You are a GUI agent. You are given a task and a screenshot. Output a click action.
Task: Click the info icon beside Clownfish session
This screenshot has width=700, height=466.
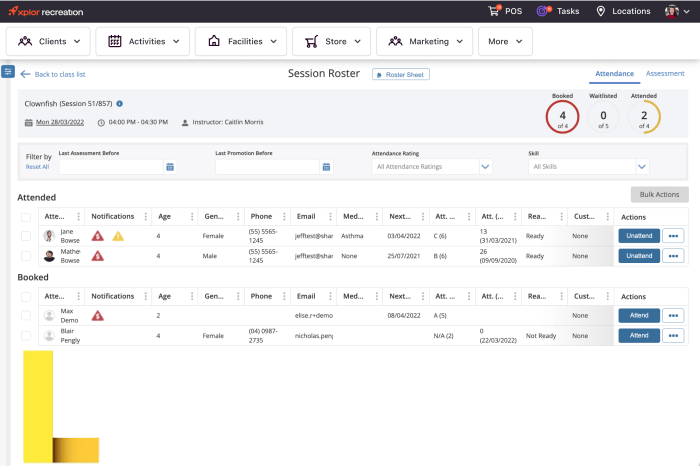pos(120,104)
